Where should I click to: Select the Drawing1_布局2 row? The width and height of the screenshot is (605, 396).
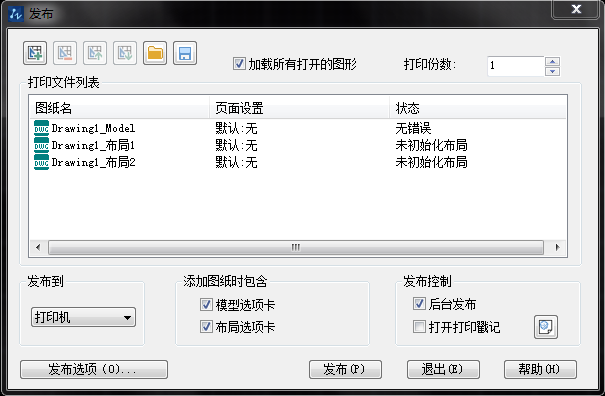pos(298,162)
